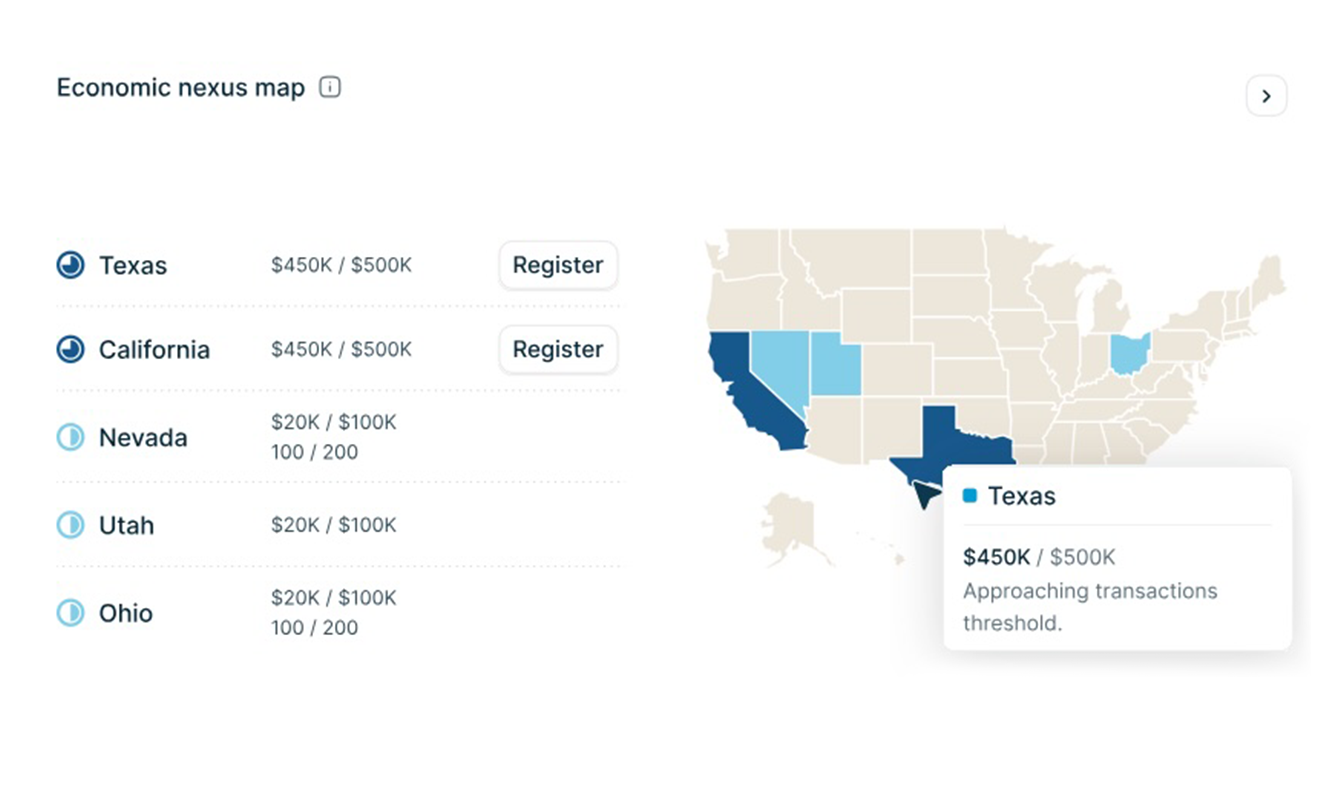Viewport: 1340px width, 800px height.
Task: Select Ohio on the US map
Action: pyautogui.click(x=1129, y=353)
